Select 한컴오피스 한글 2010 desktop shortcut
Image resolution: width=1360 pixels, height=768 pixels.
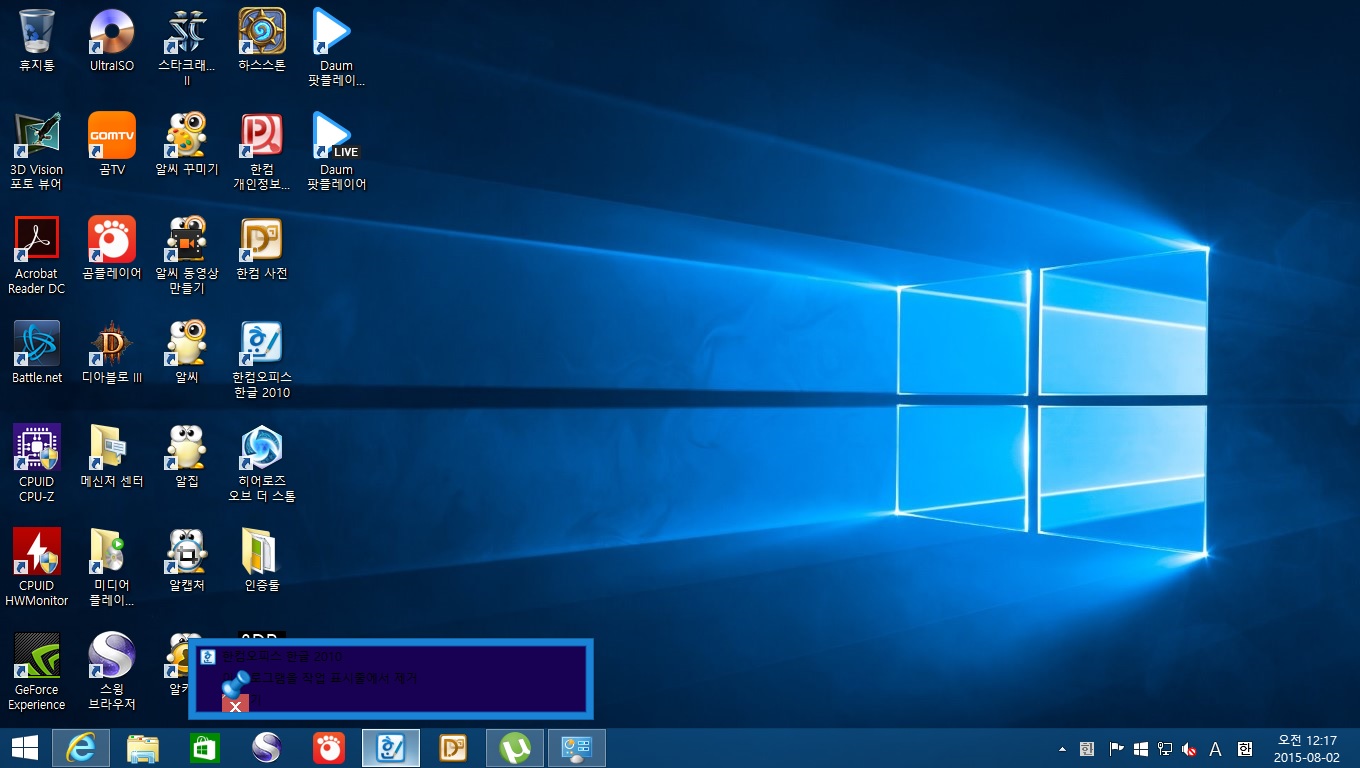pyautogui.click(x=262, y=360)
